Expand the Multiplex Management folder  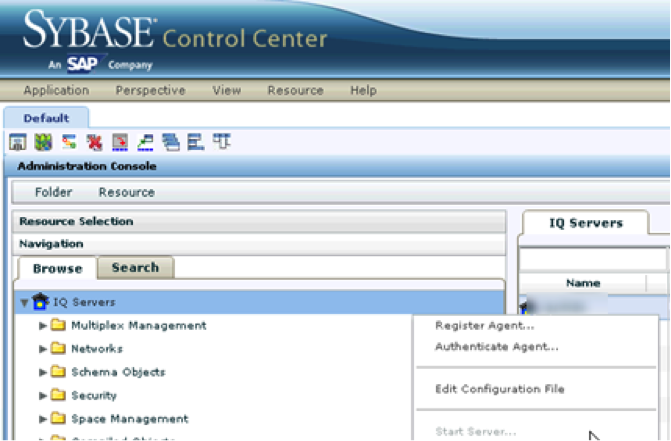(x=42, y=326)
